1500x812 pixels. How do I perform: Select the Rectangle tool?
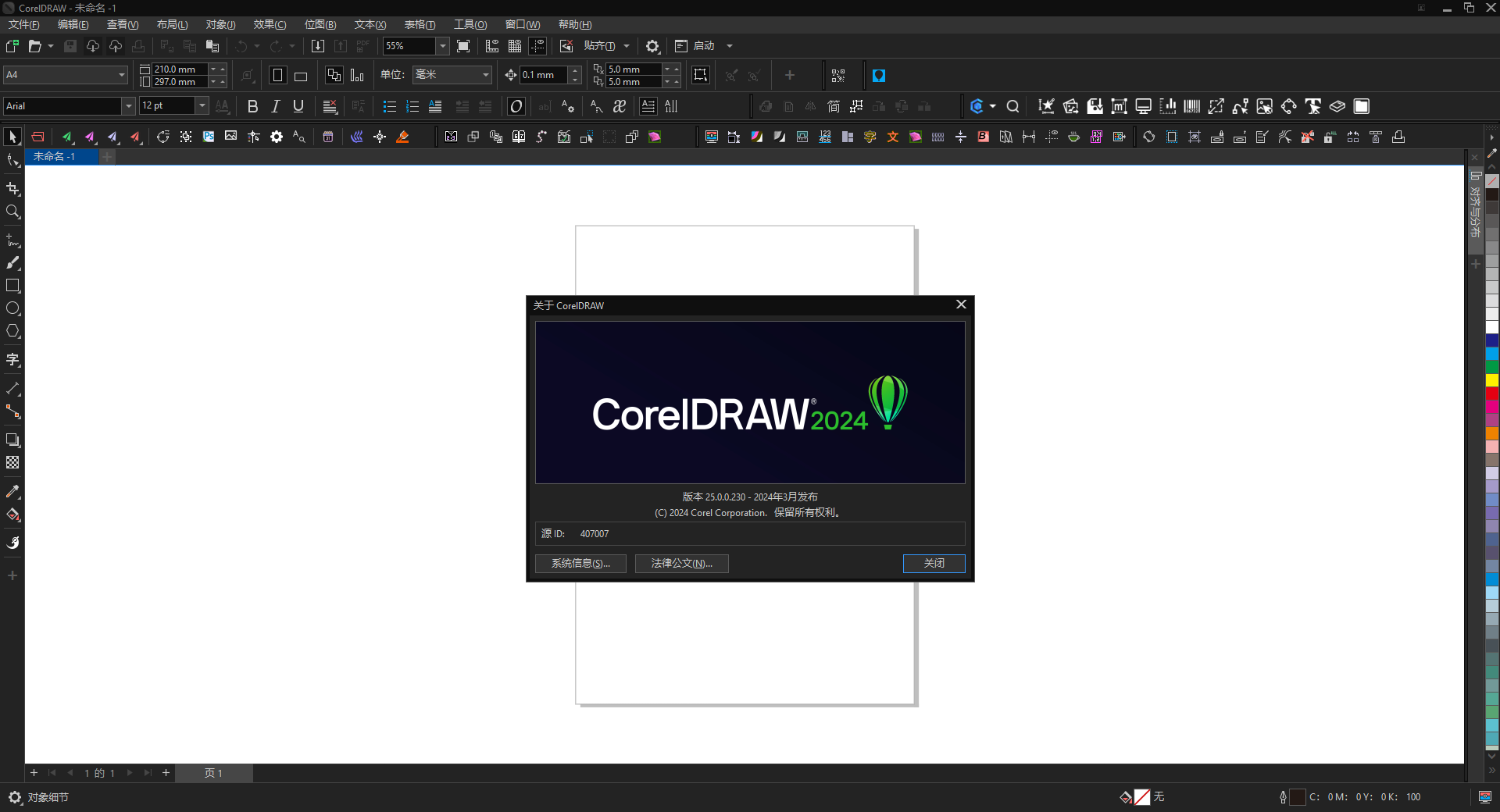click(12, 286)
